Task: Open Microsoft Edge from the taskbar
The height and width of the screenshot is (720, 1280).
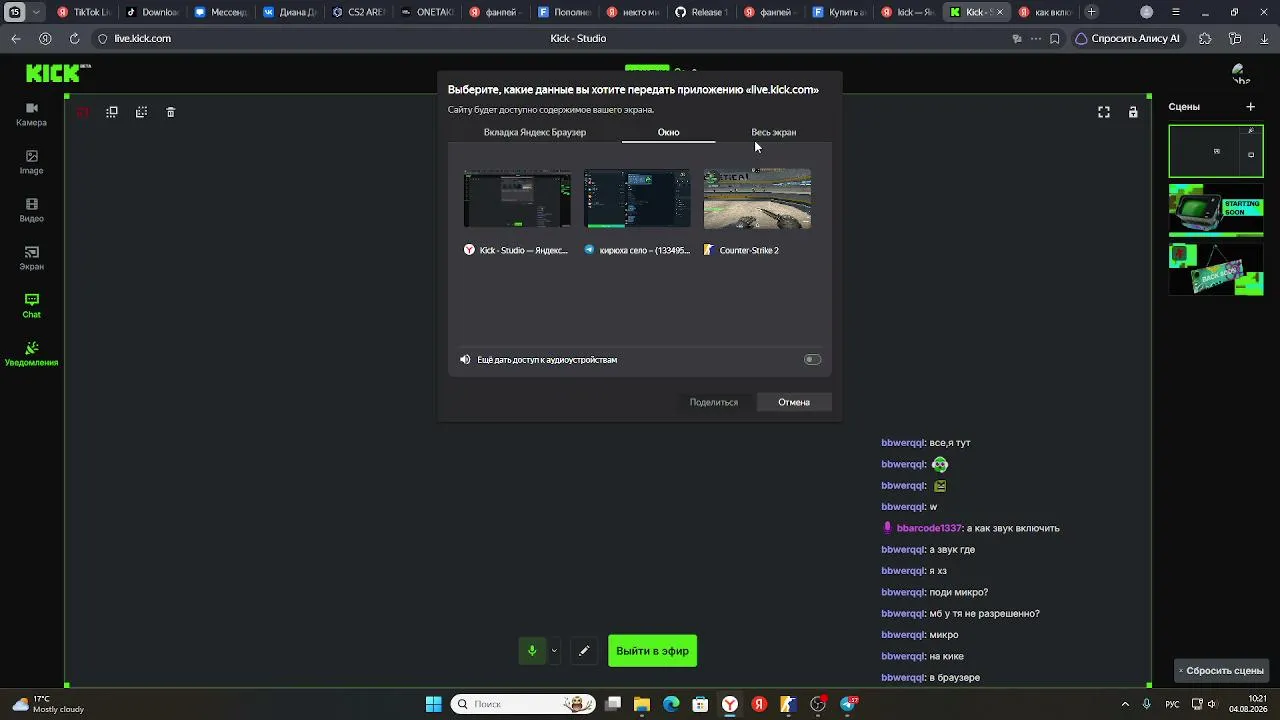Action: click(671, 704)
